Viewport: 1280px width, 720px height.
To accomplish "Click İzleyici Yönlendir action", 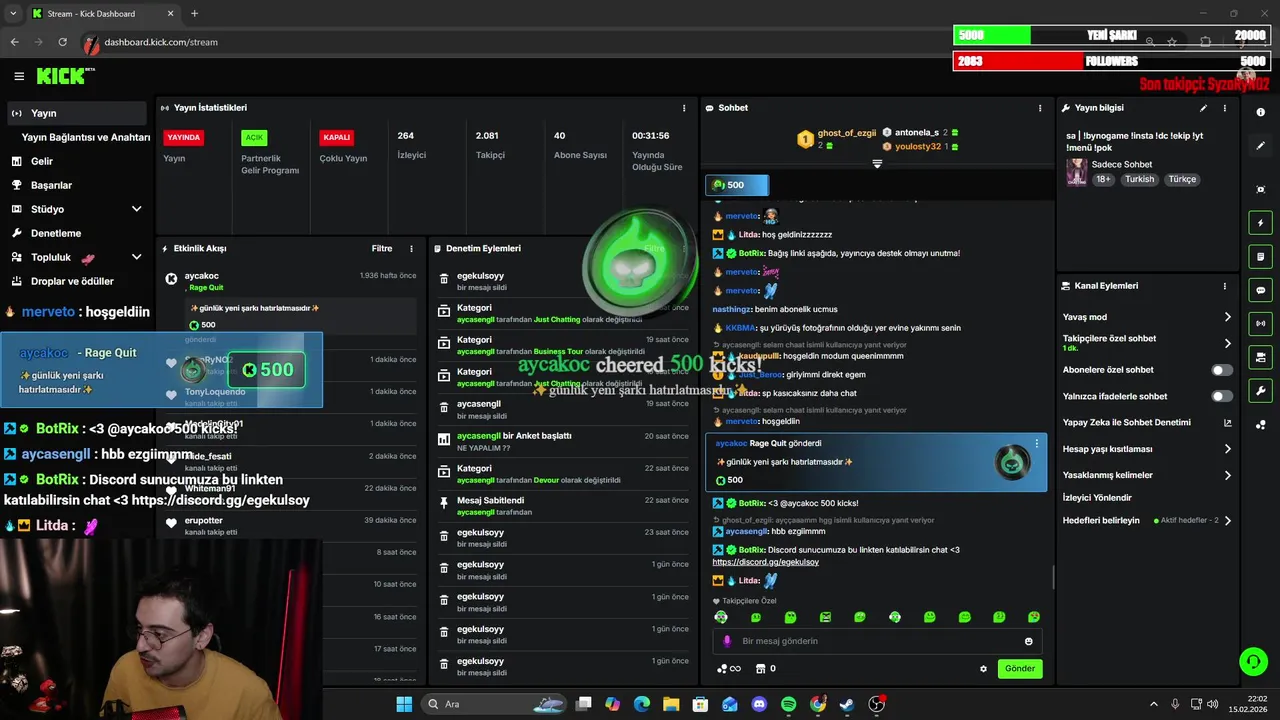I will (1097, 497).
